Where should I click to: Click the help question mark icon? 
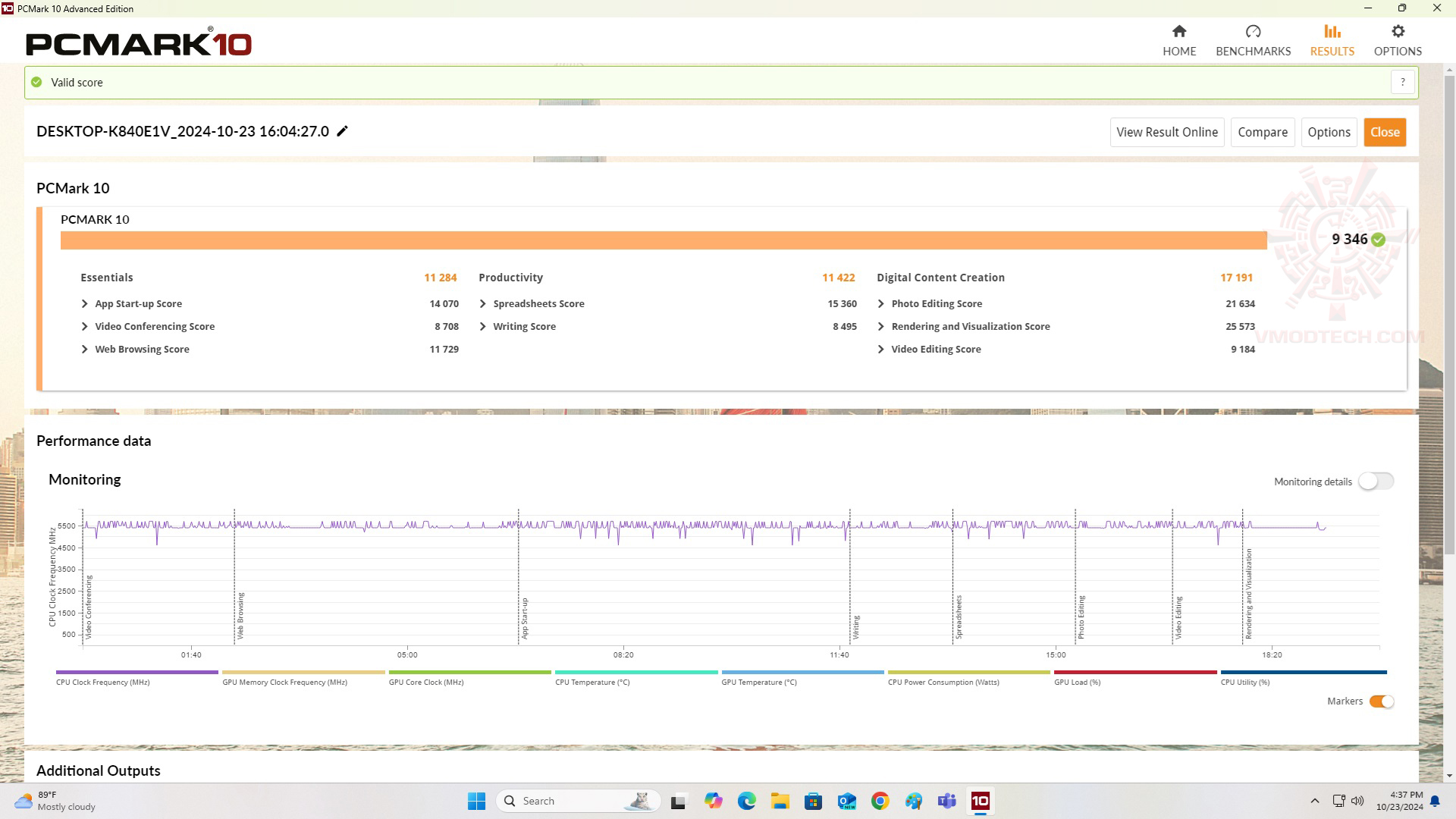(1402, 82)
